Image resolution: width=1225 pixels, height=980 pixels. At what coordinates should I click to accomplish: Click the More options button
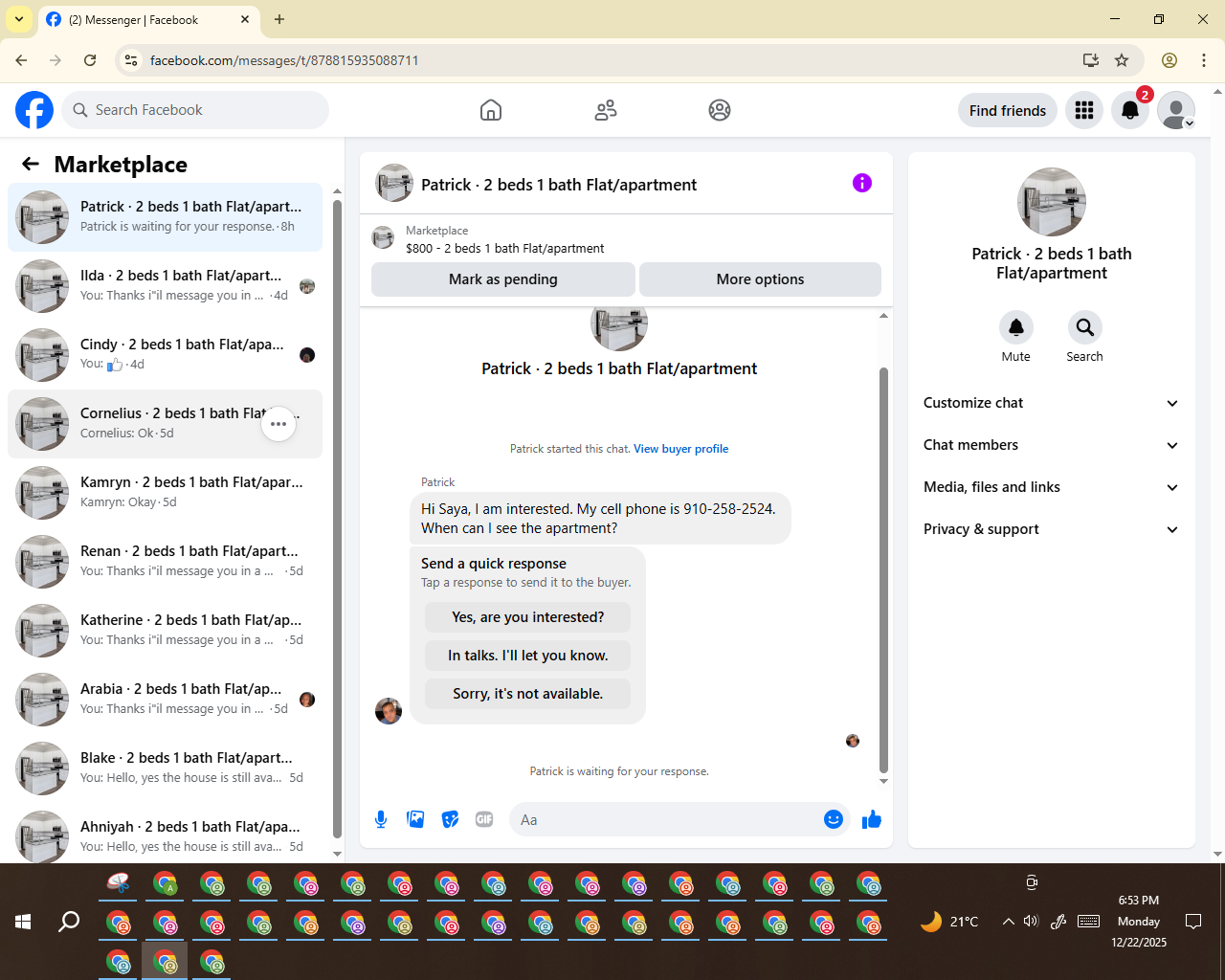[x=760, y=279]
